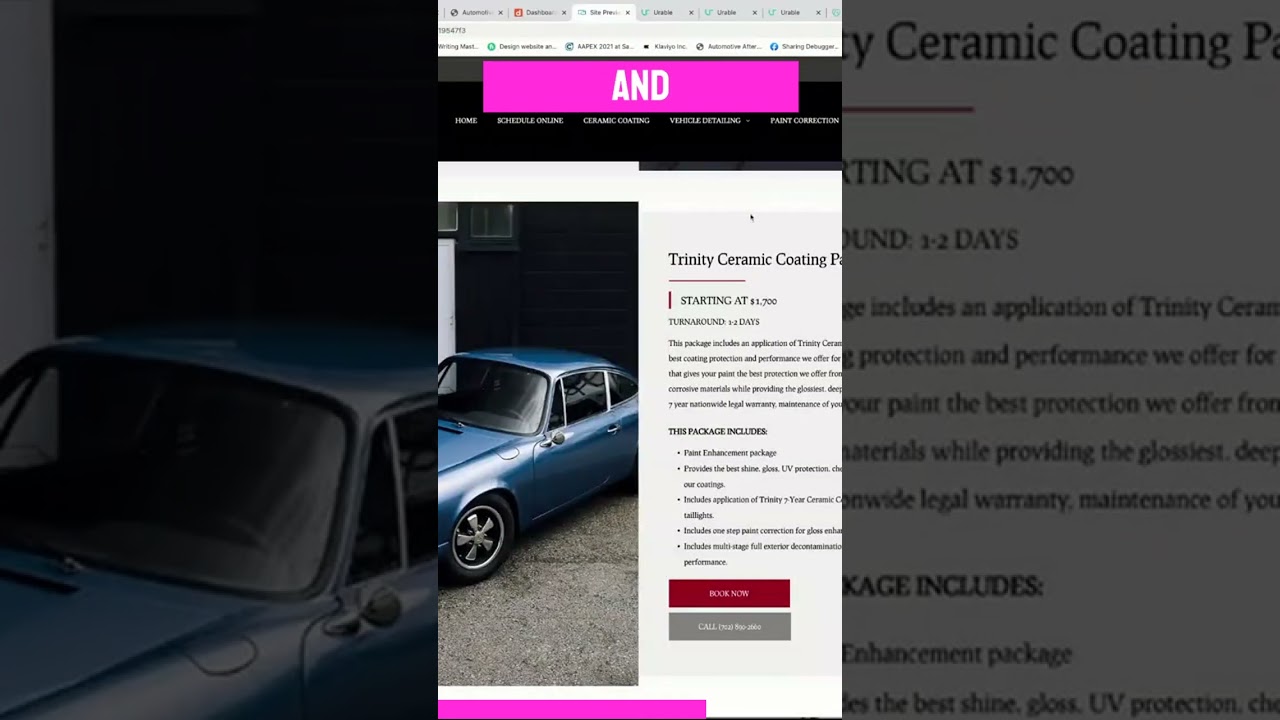Open the Klaviyo Inc. bookmark
The image size is (1280, 720).
(664, 46)
